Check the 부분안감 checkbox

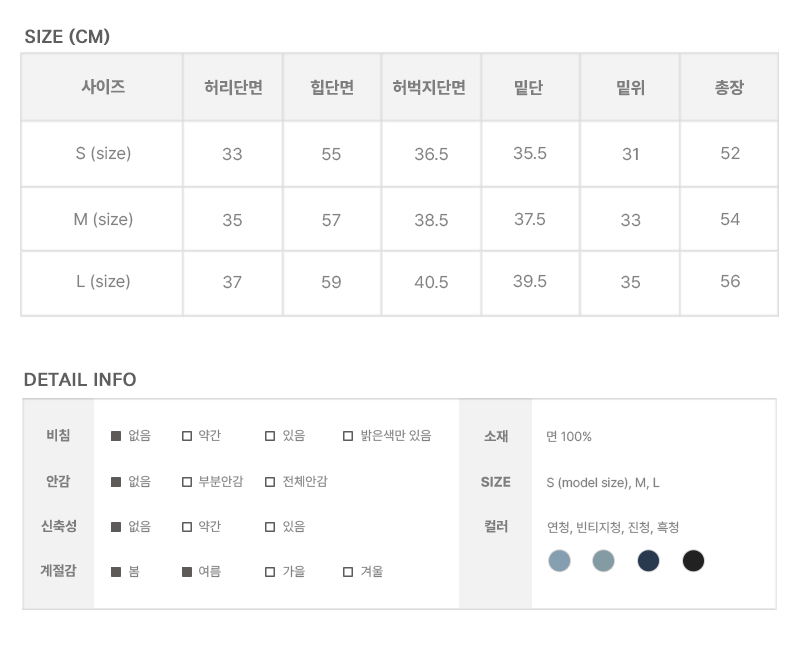tap(187, 482)
